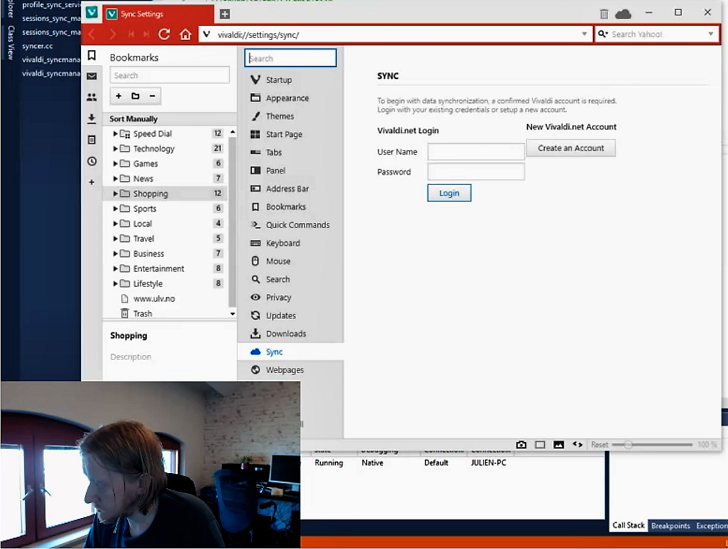Screen dimensions: 728x549
Task: Click the Password input field
Action: [x=476, y=171]
